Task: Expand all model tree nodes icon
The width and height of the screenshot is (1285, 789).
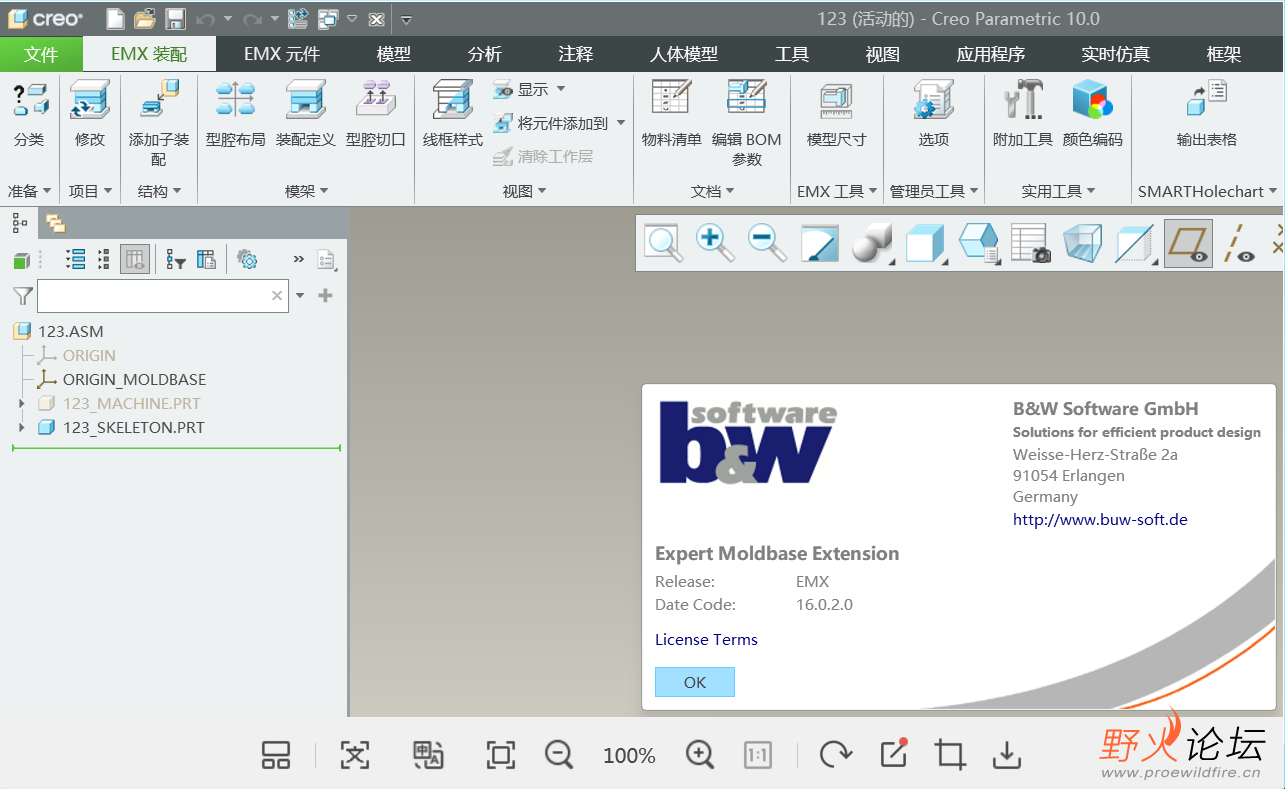Action: click(75, 259)
